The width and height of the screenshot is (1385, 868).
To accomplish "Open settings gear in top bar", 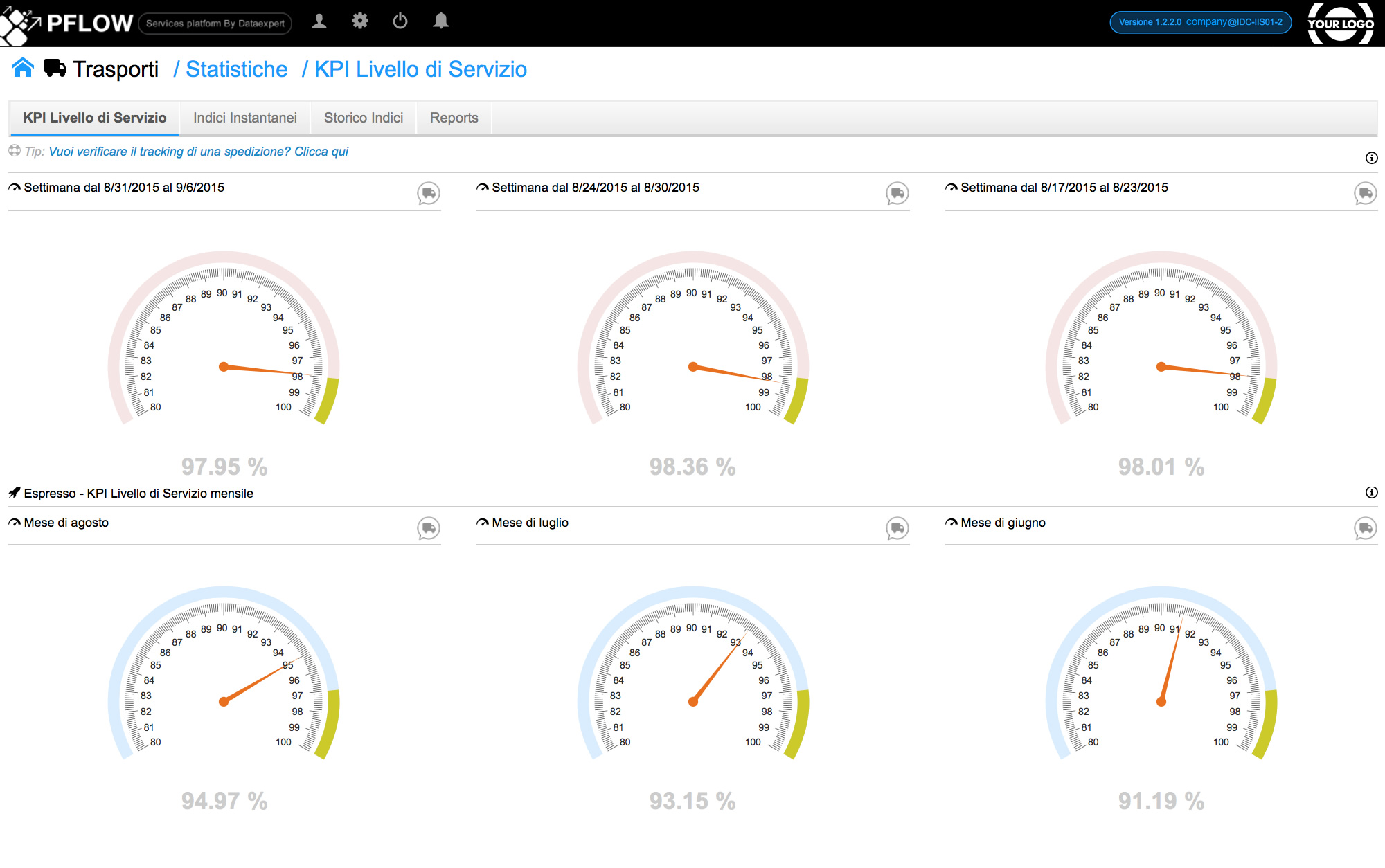I will pyautogui.click(x=359, y=21).
